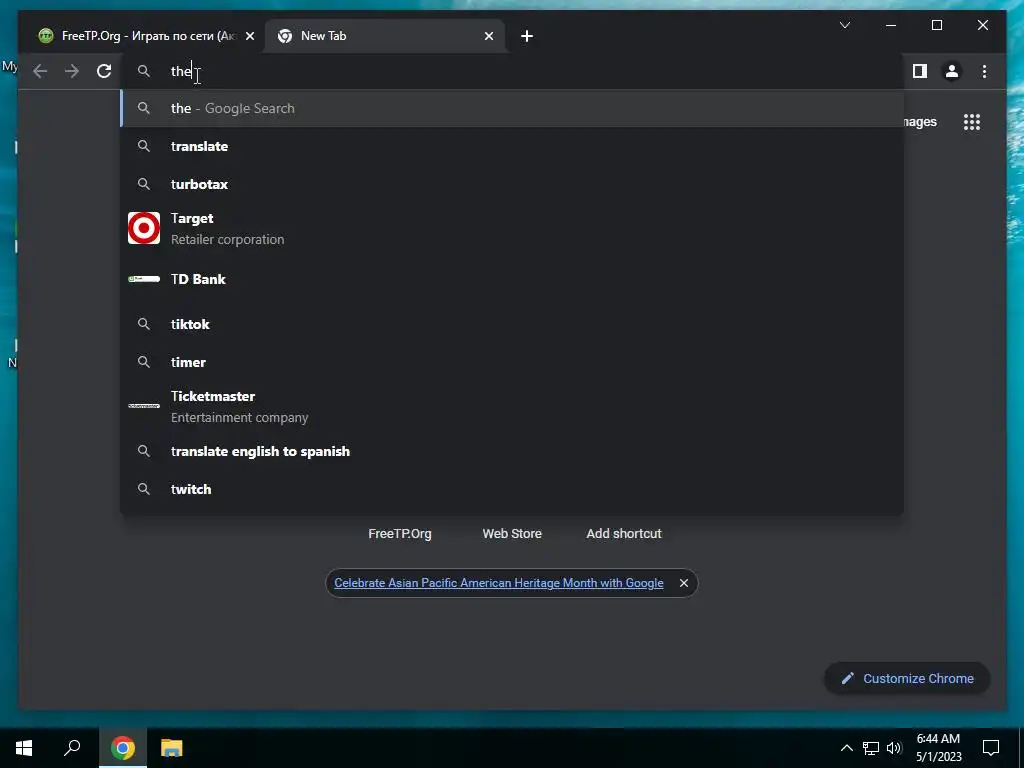Dismiss the Heritage Month promo
Viewport: 1024px width, 768px height.
683,583
